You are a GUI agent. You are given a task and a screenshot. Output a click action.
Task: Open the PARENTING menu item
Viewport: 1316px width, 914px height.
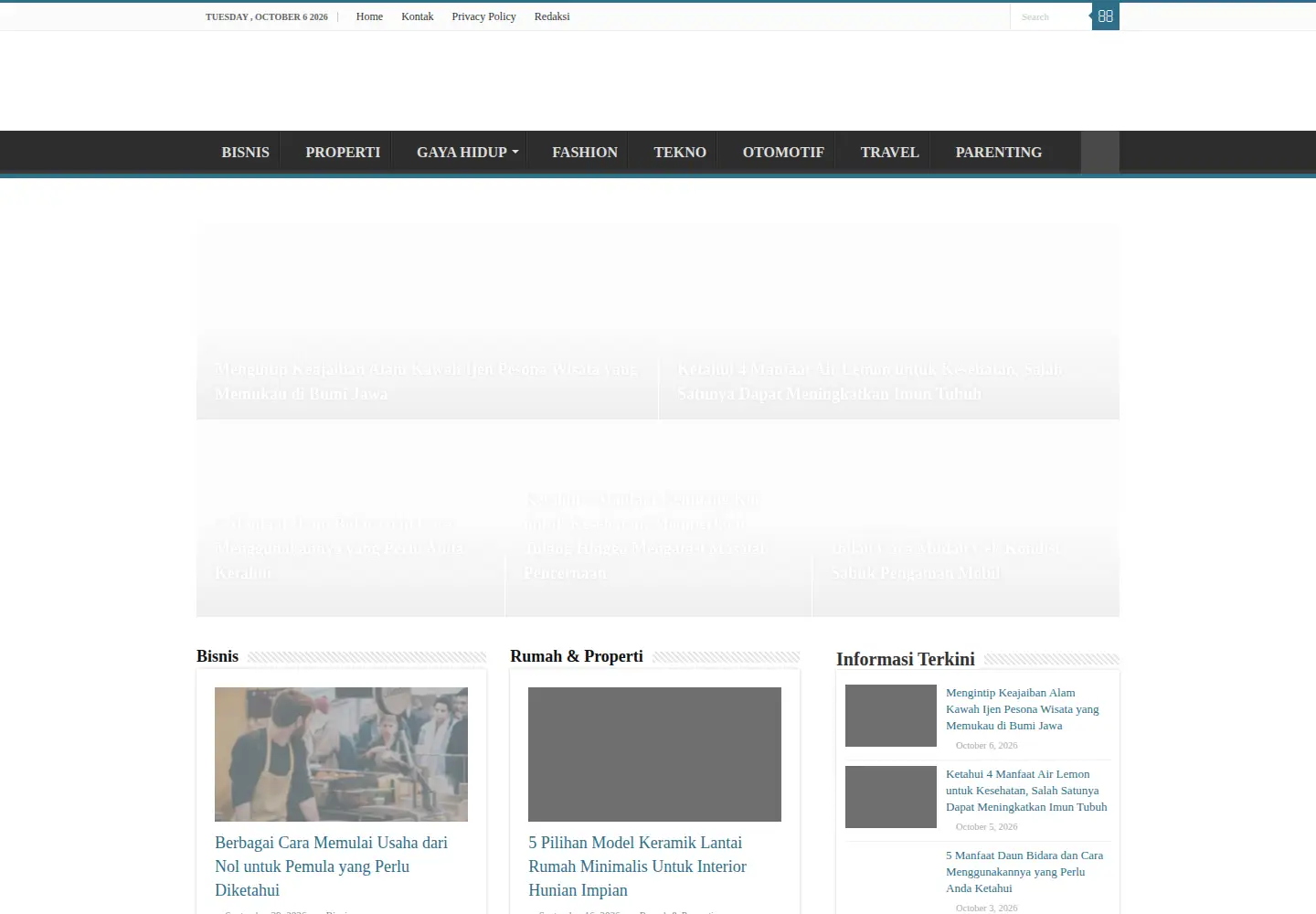[x=998, y=153]
